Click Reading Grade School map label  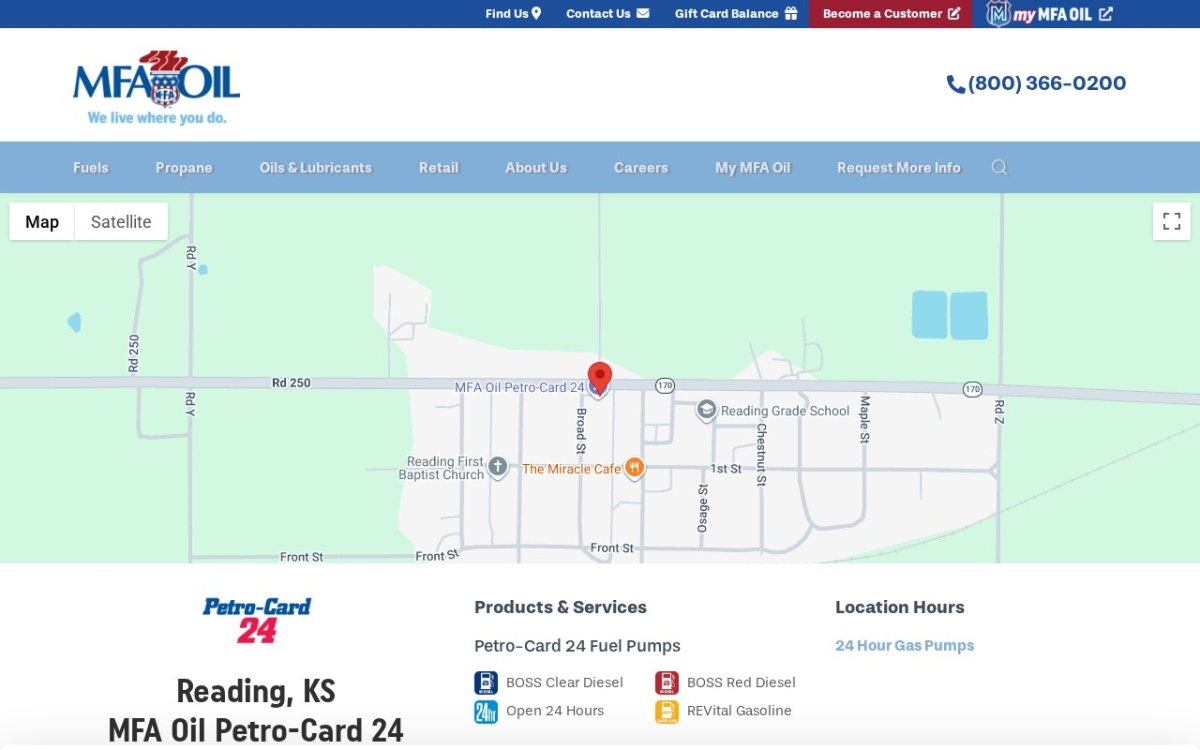tap(785, 410)
